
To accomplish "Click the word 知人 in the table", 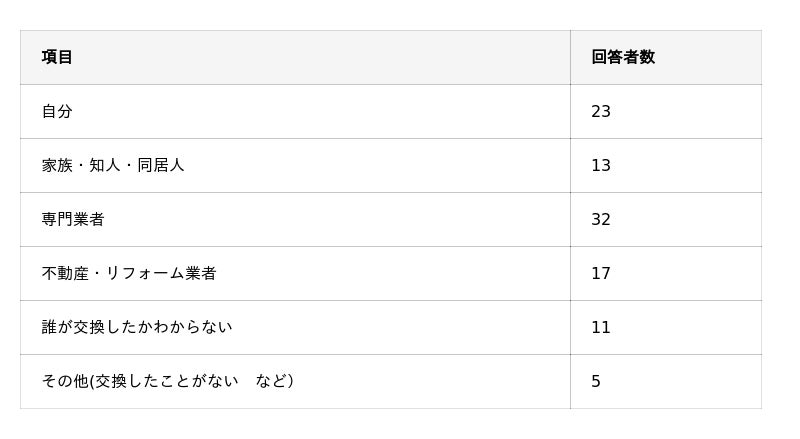I will coord(104,165).
